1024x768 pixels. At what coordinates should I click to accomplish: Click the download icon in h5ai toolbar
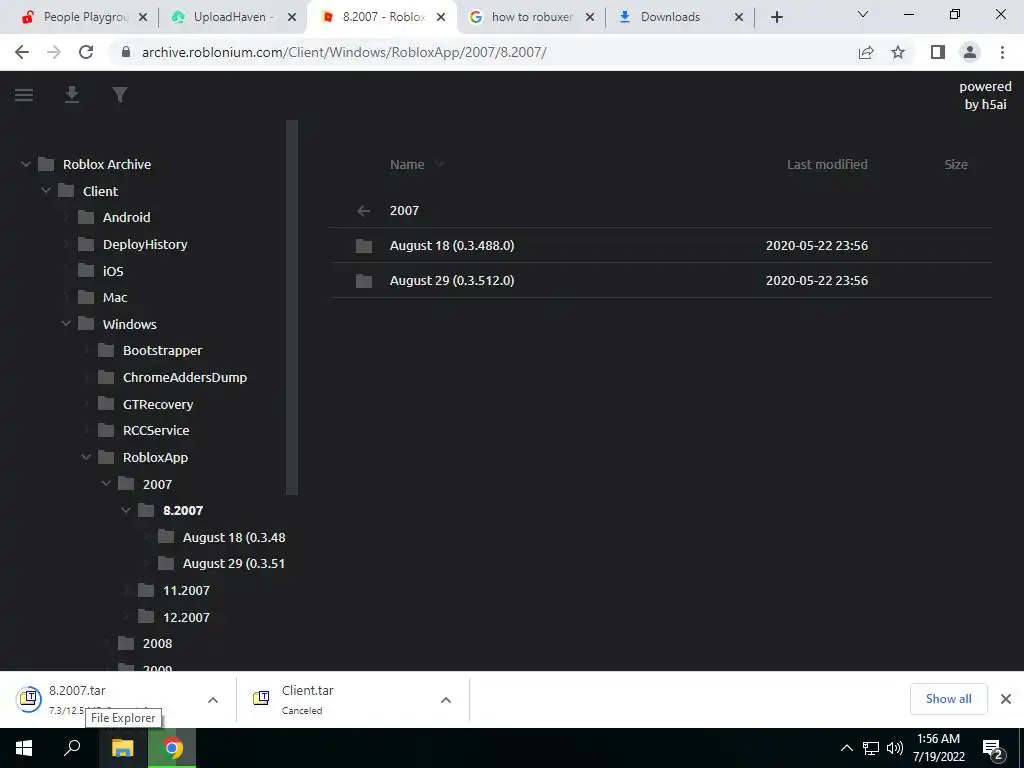[72, 95]
